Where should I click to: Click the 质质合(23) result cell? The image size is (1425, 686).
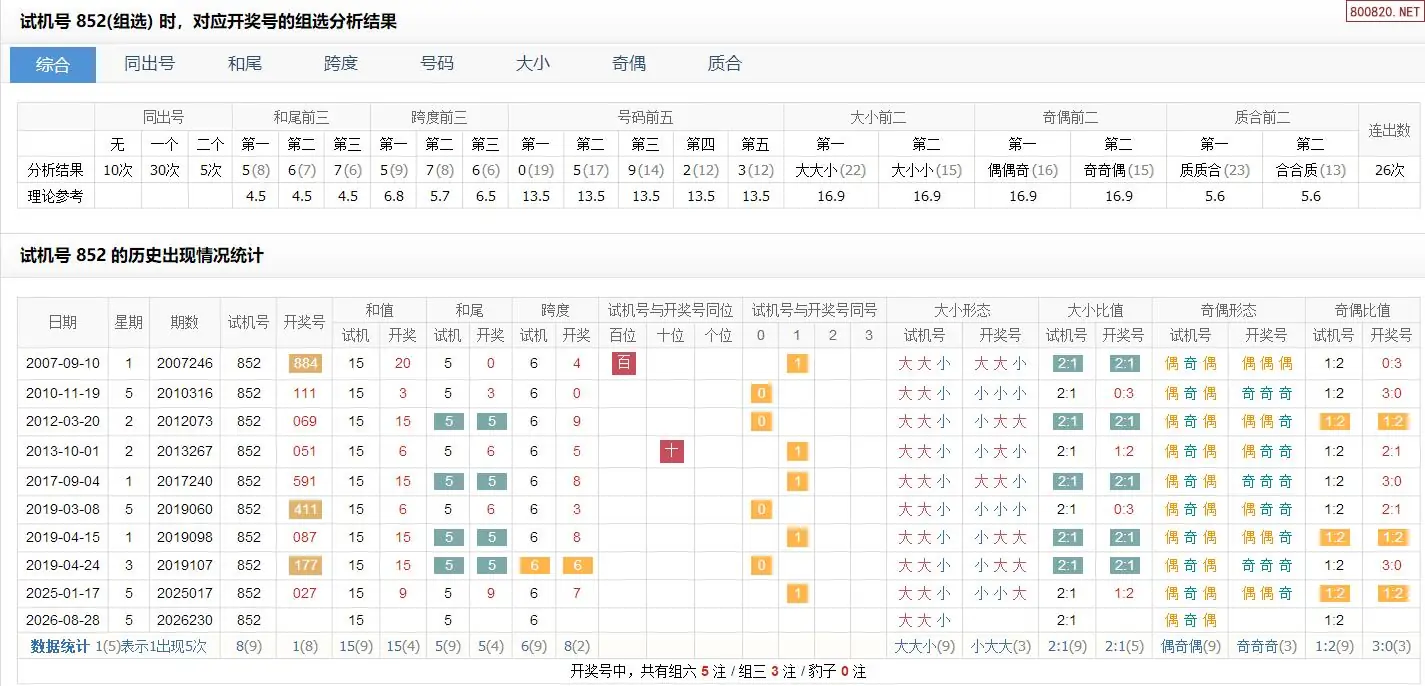click(x=1214, y=171)
